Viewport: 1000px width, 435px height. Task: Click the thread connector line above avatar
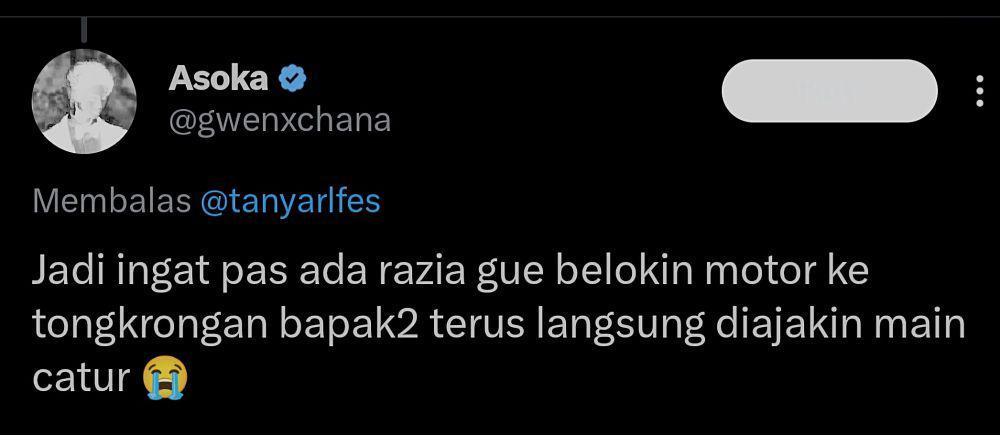click(x=84, y=30)
